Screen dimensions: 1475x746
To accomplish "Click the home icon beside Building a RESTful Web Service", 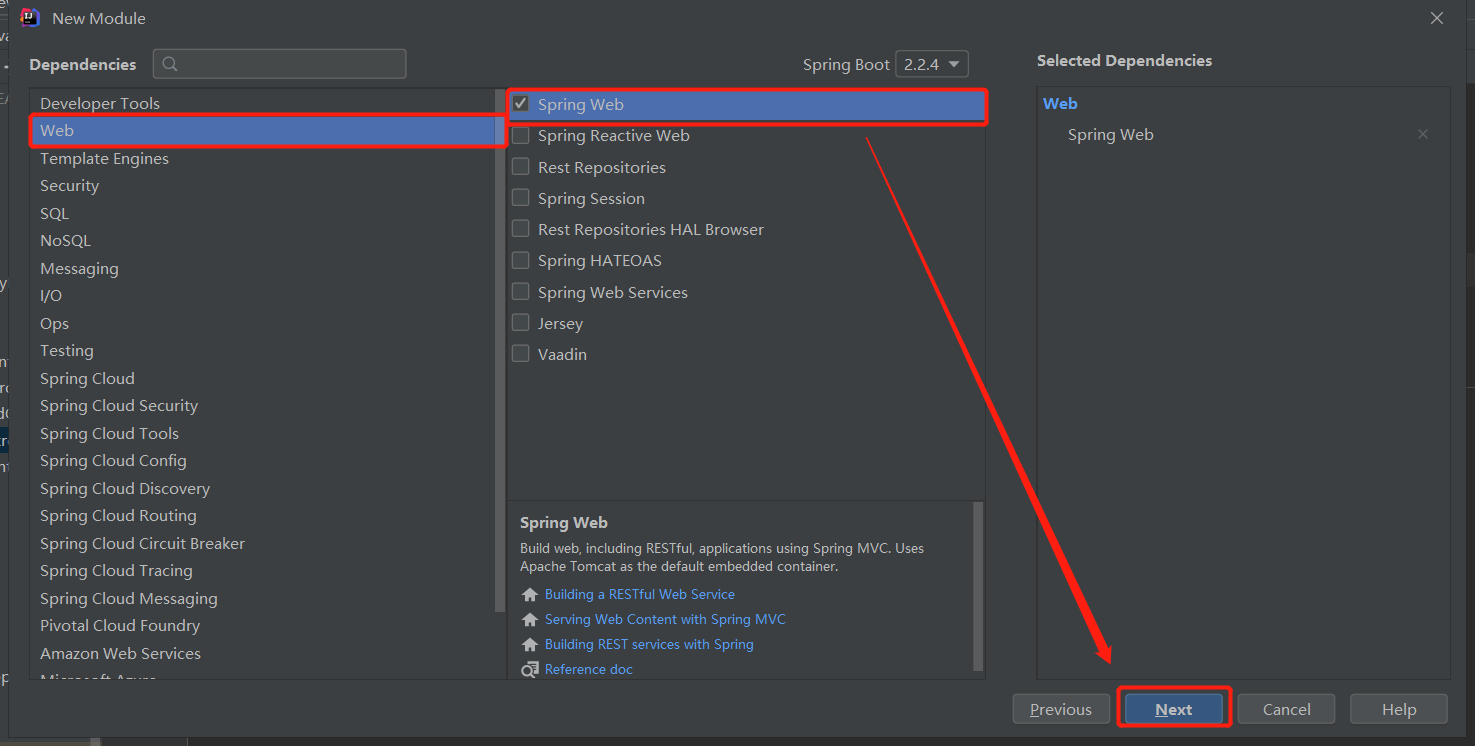I will [x=530, y=594].
